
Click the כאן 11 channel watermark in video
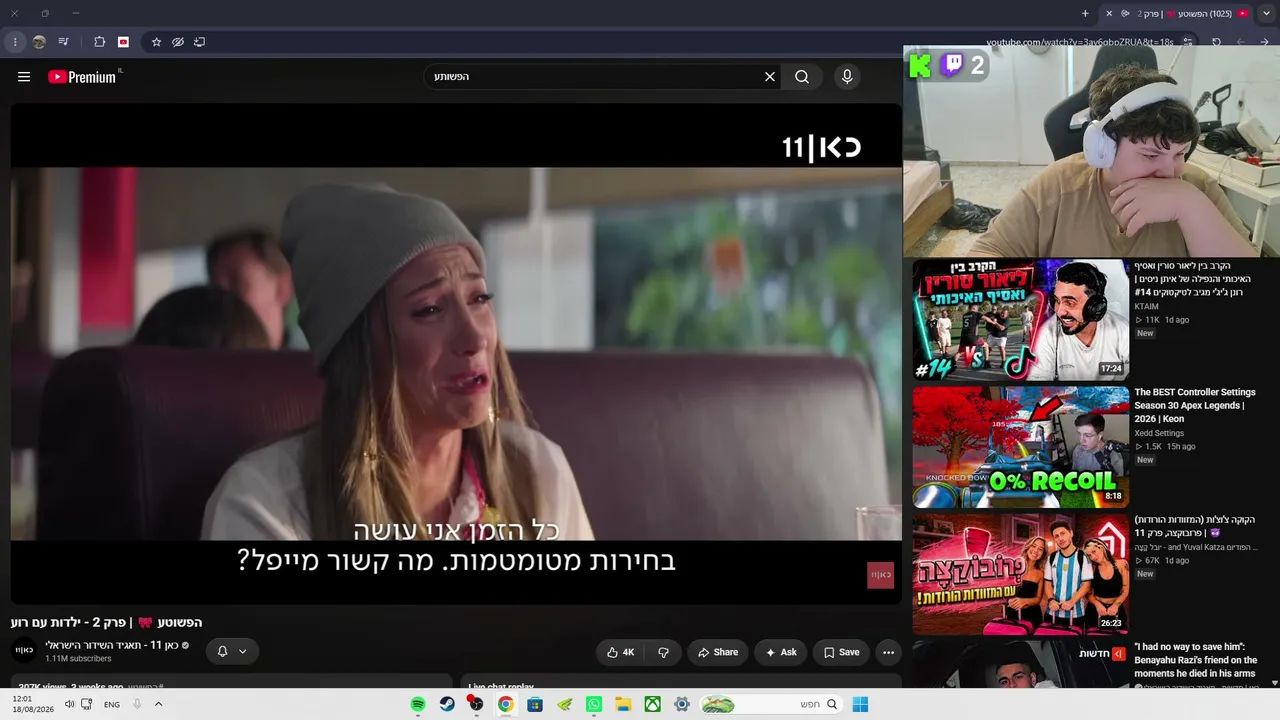point(880,575)
